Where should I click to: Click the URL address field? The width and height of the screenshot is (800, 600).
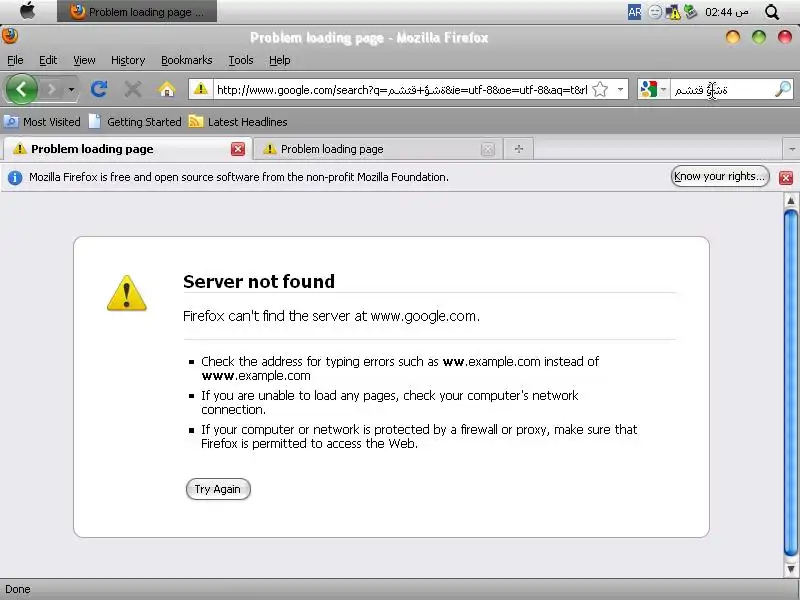402,90
